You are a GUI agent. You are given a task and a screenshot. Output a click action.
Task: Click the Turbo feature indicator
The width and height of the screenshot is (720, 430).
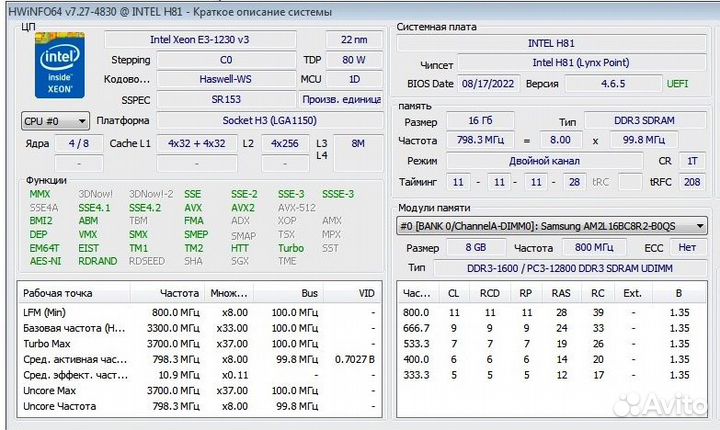point(290,248)
